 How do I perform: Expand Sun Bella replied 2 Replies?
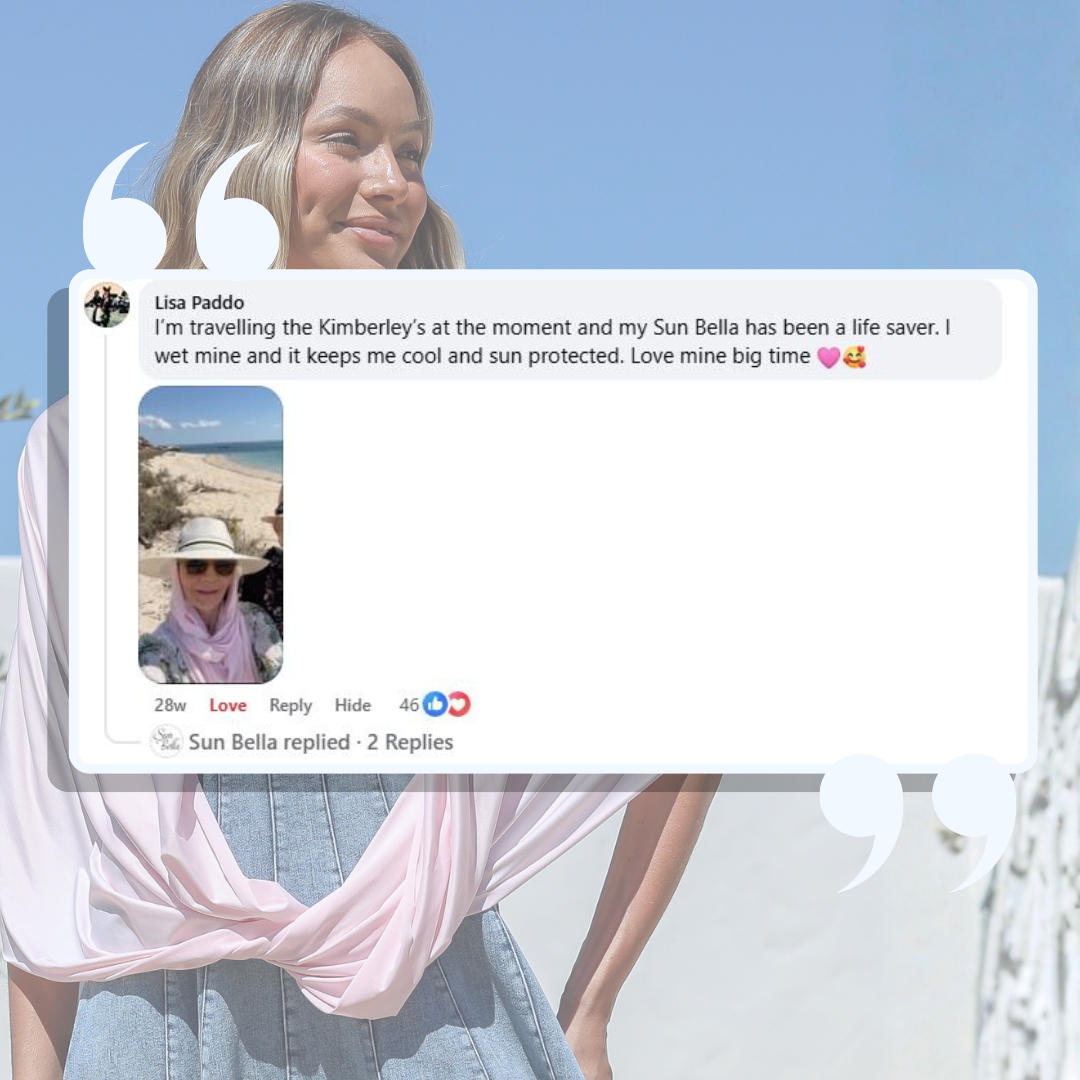[321, 742]
